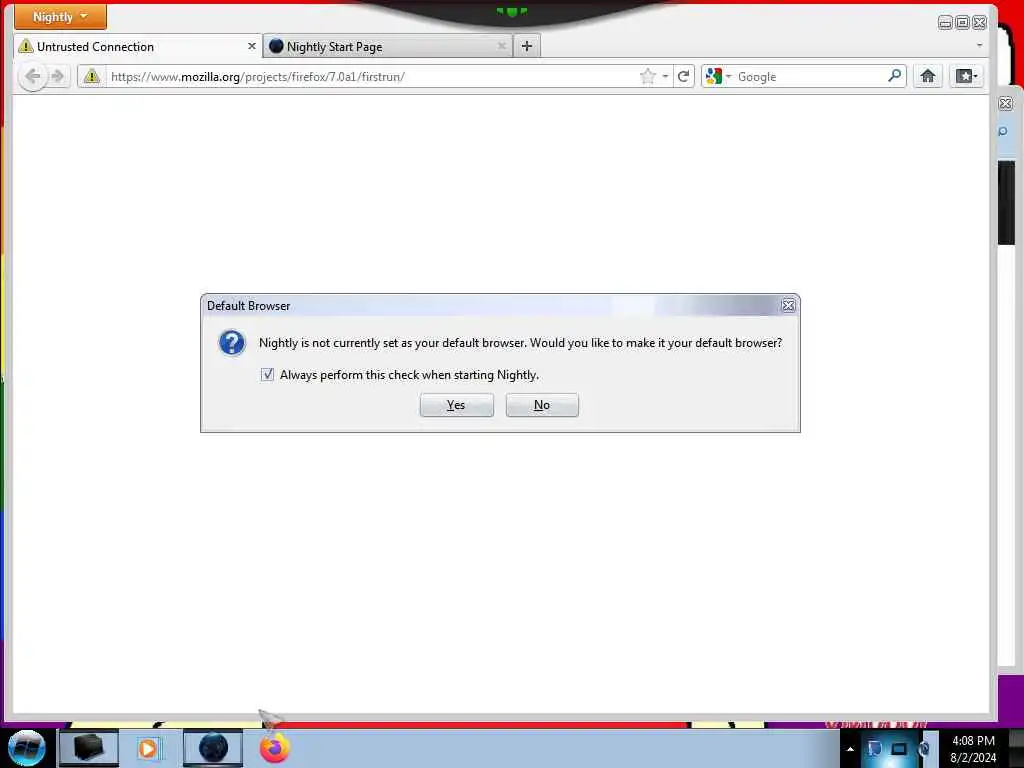Switch to the Nightly Start Page tab
Screen dimensions: 1024x768
click(x=388, y=46)
